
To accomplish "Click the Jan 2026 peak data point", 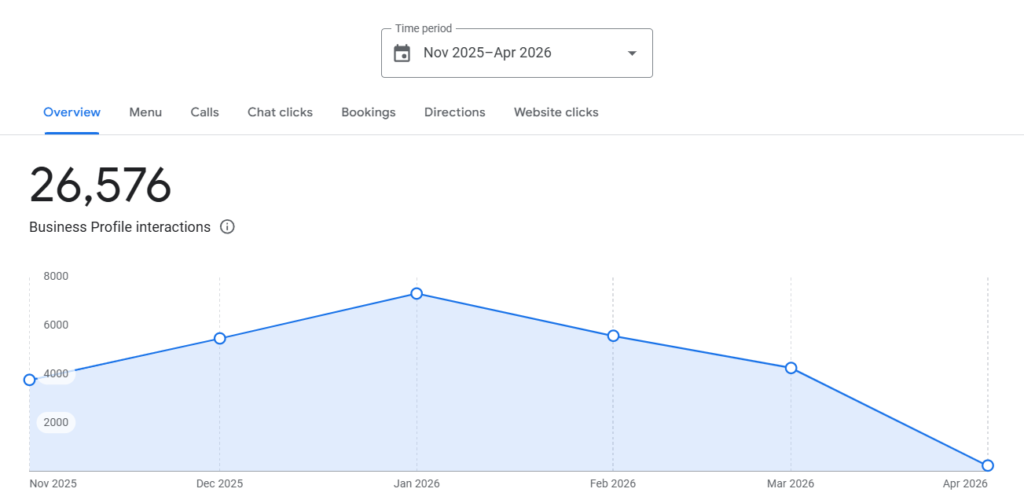I will pyautogui.click(x=416, y=294).
